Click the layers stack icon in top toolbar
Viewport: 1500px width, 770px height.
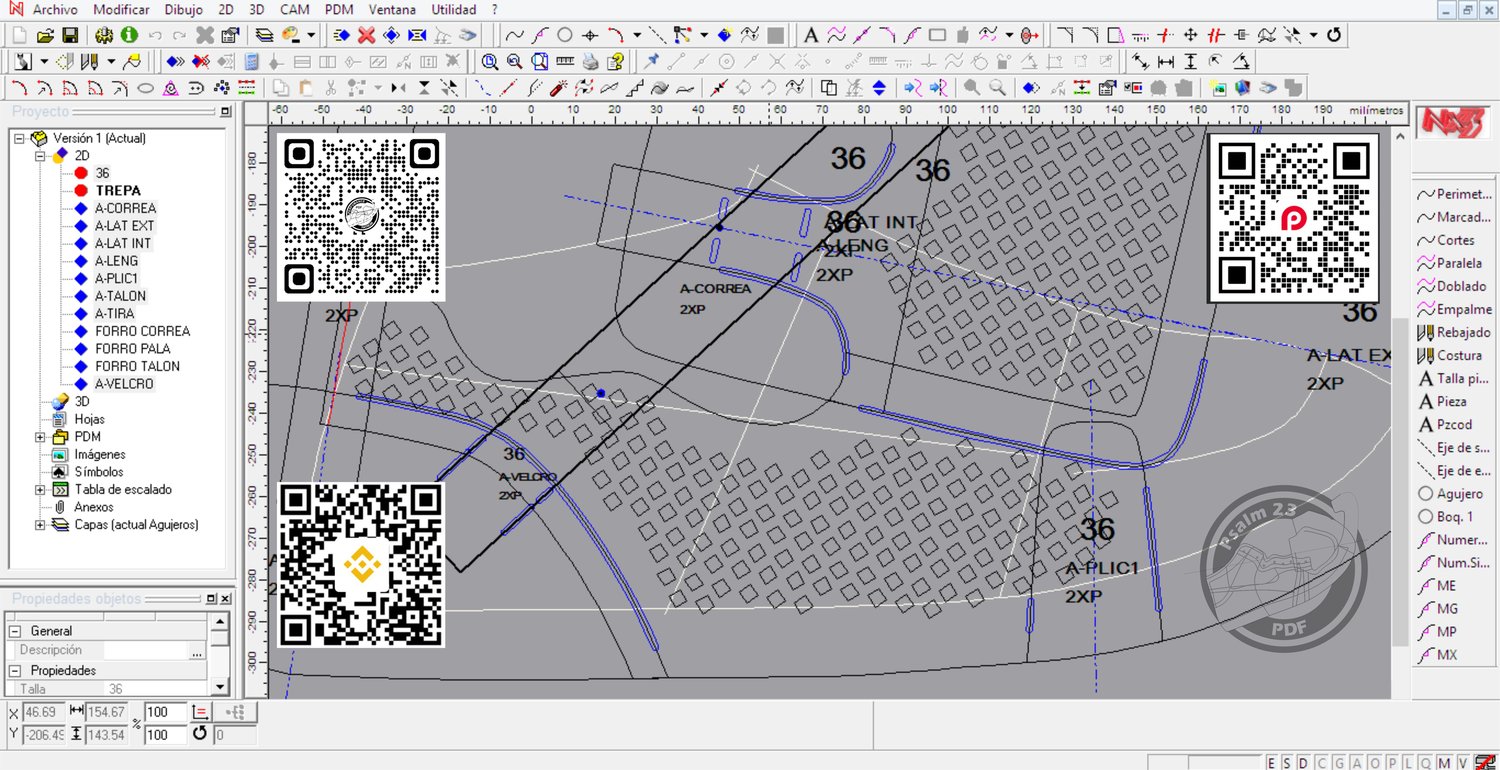(x=265, y=35)
